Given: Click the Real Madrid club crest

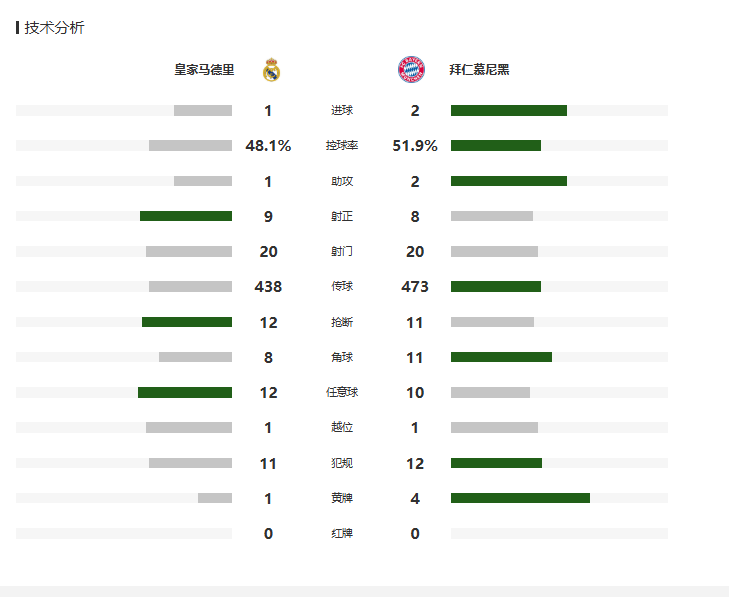Looking at the screenshot, I should click(x=271, y=70).
